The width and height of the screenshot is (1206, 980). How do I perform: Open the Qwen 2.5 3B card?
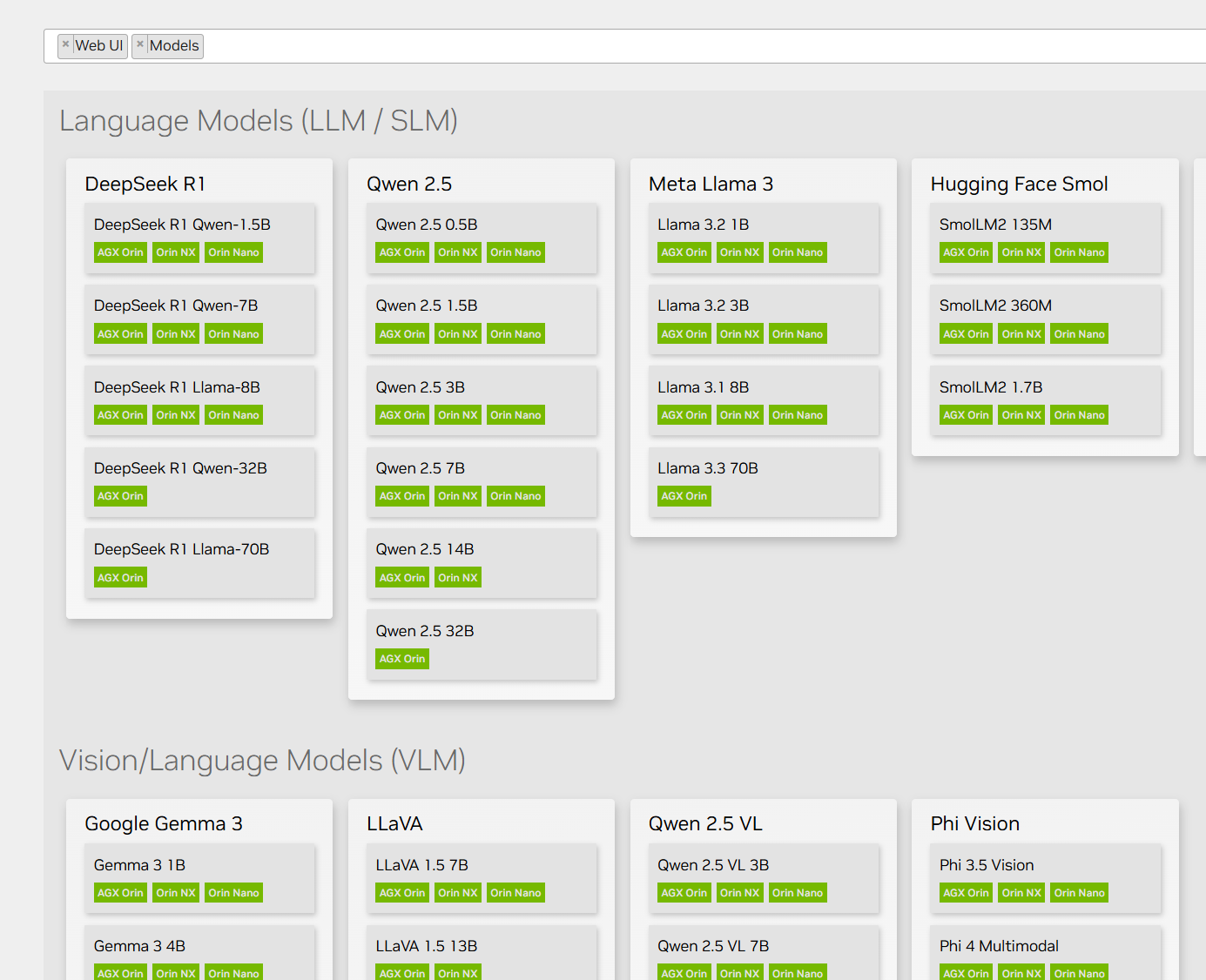point(482,401)
